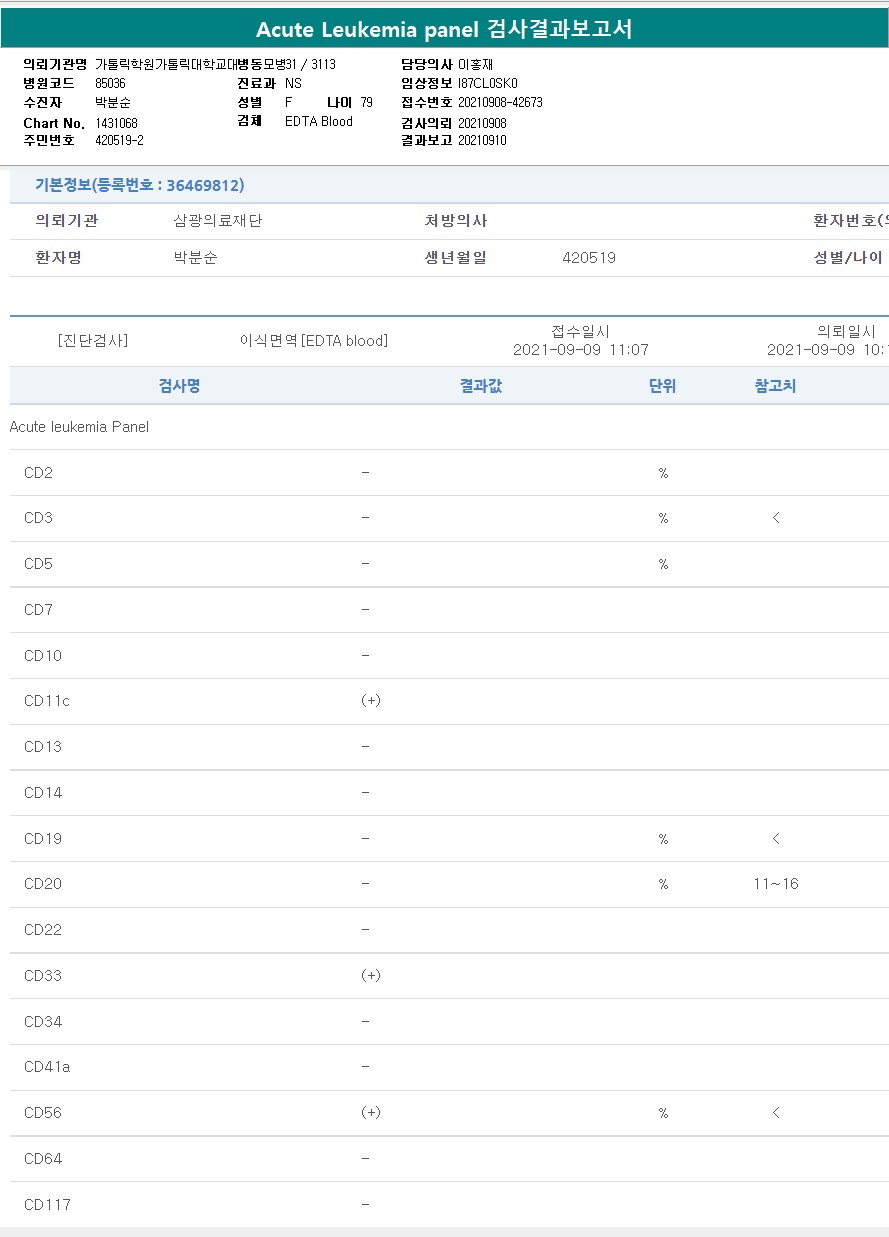Viewport: 889px width, 1237px height.
Task: Click the CD5 test name
Action: [38, 564]
